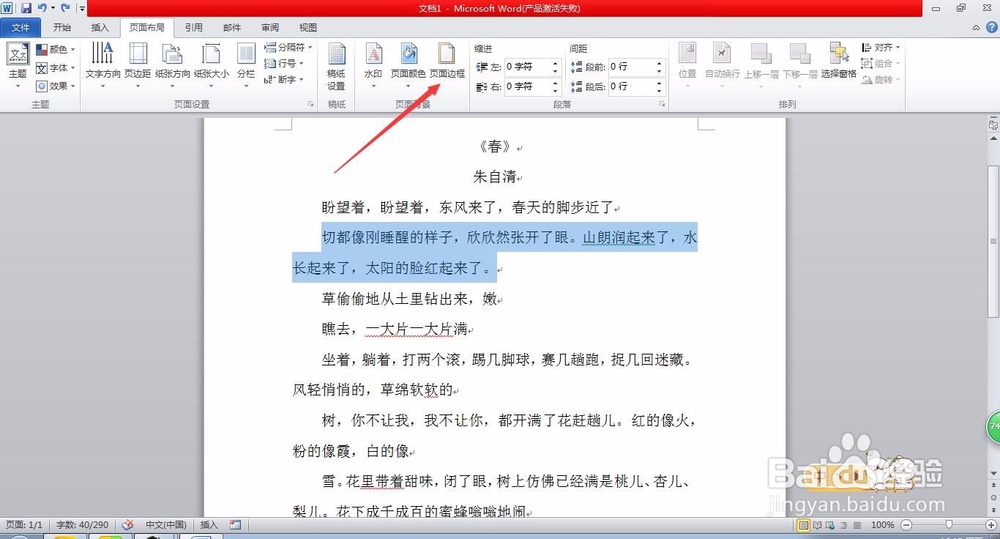Image resolution: width=1000 pixels, height=539 pixels.
Task: Switch to the 审阅 (Review) tab
Action: point(270,27)
